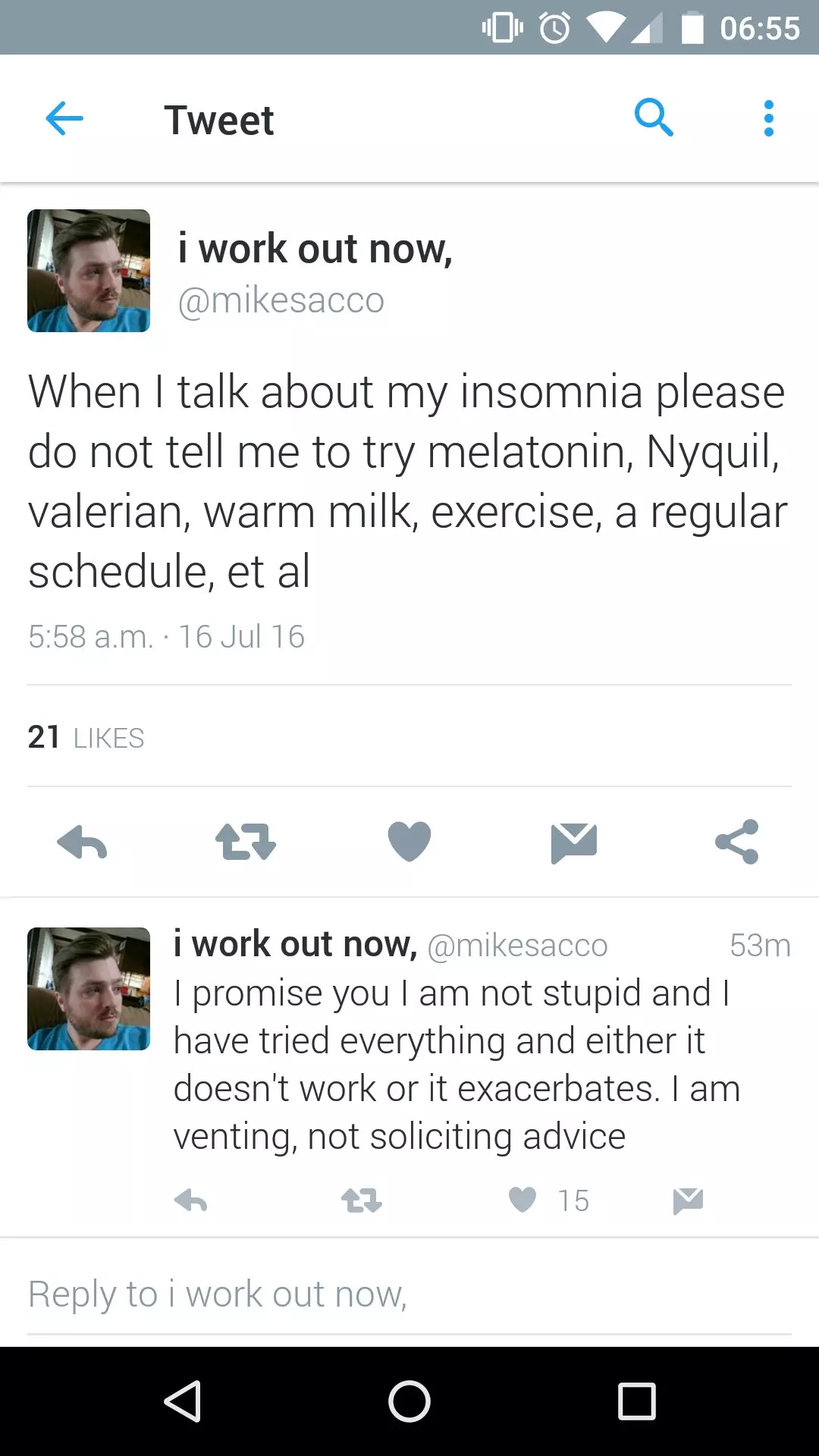Open Android recent apps square button
819x1456 pixels.
click(636, 1401)
